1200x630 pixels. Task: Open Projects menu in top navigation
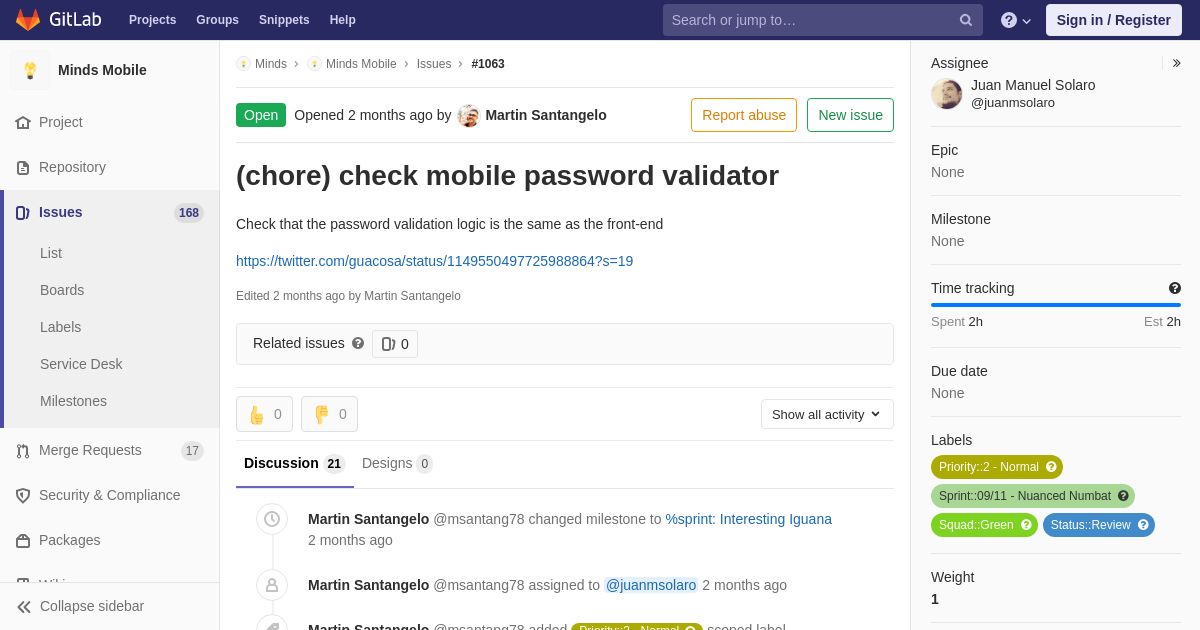[152, 20]
